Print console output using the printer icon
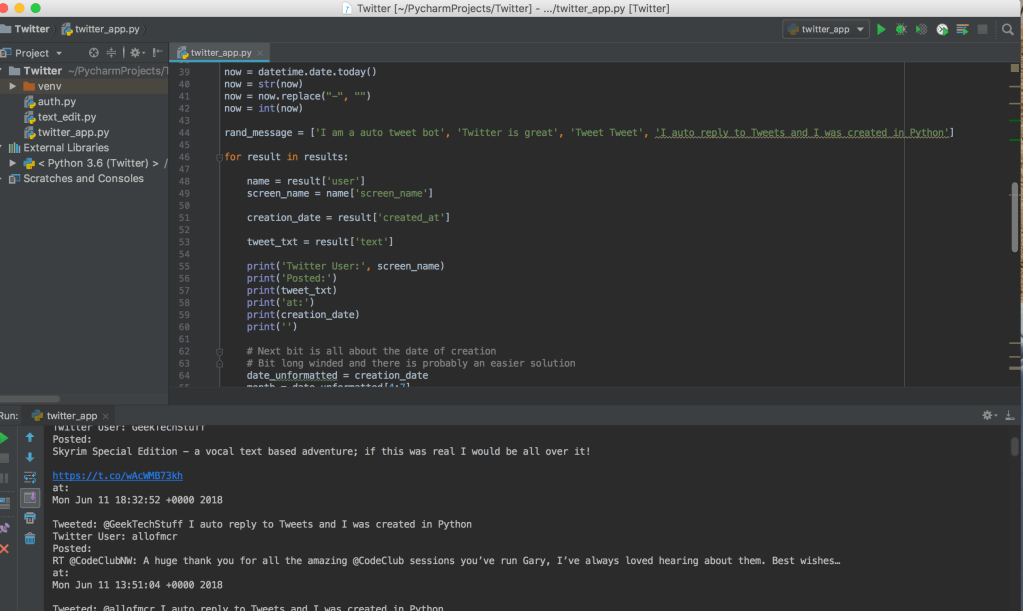 click(30, 517)
